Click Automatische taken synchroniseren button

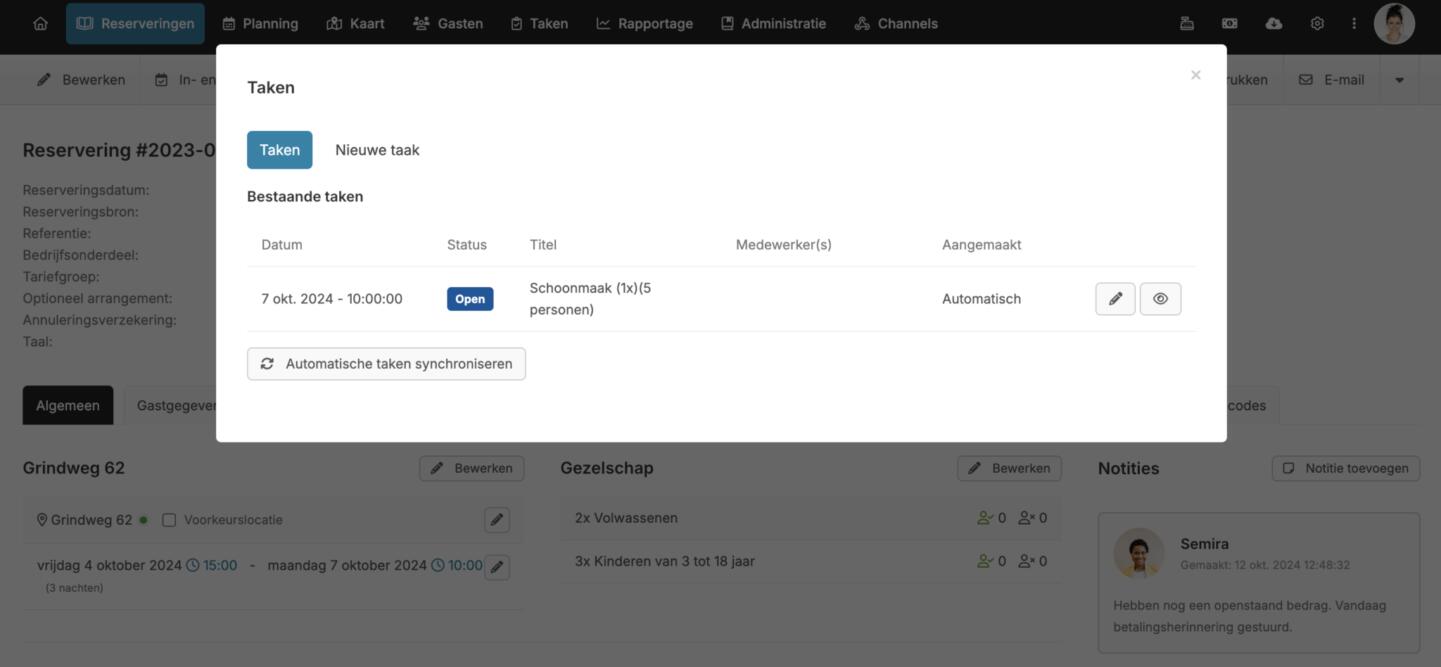click(386, 364)
